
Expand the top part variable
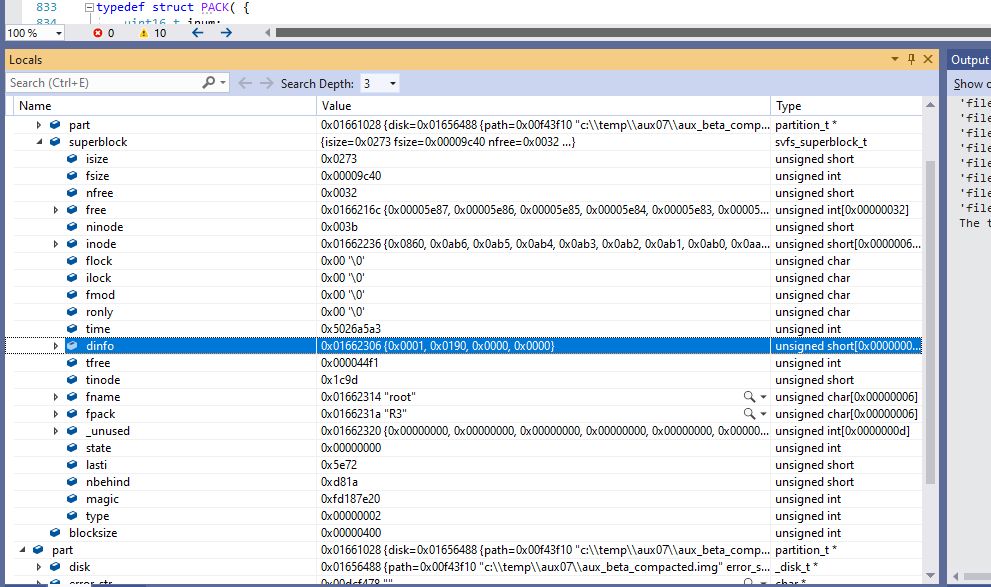(39, 125)
